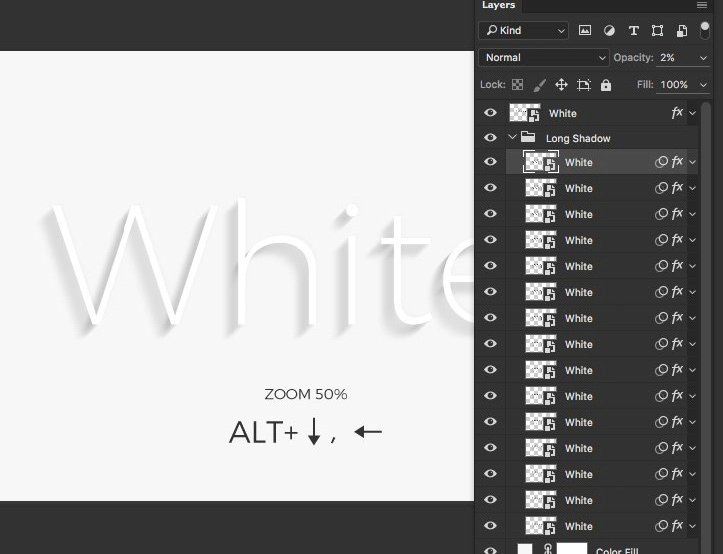The image size is (723, 554).
Task: Collapse the Long Shadow group folder
Action: tap(512, 138)
